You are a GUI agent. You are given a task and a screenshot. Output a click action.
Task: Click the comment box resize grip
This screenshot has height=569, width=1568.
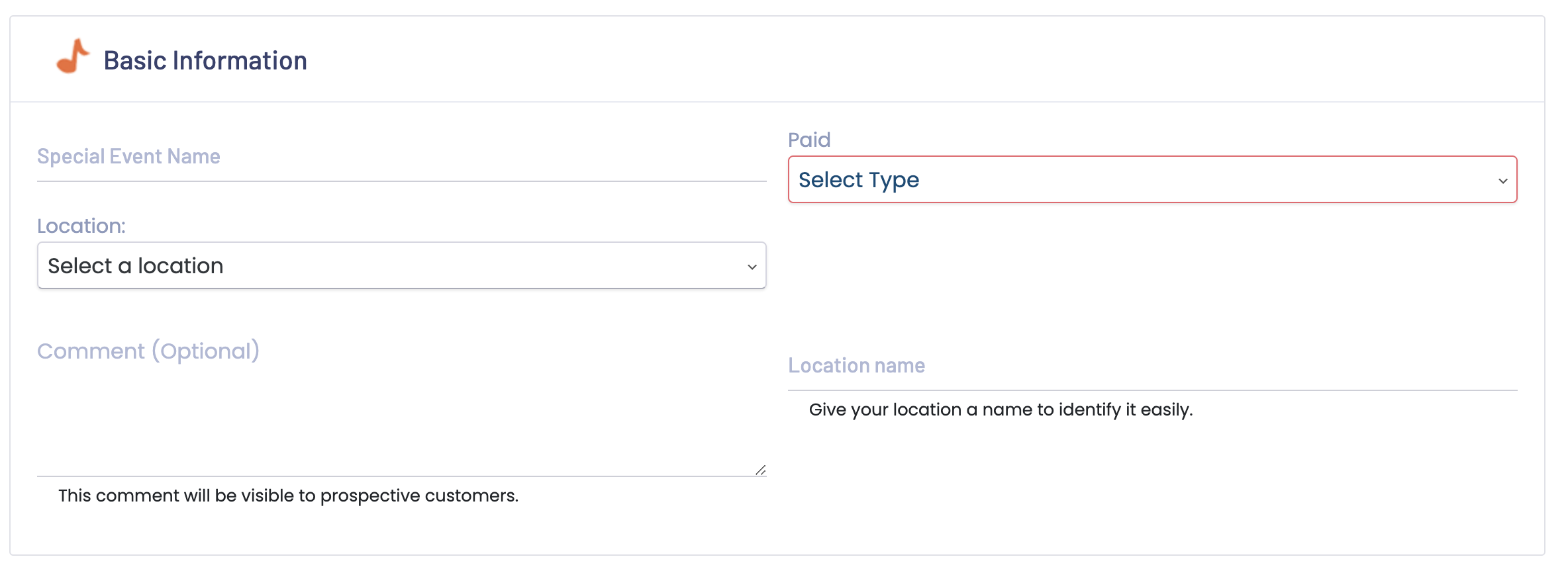[x=760, y=470]
